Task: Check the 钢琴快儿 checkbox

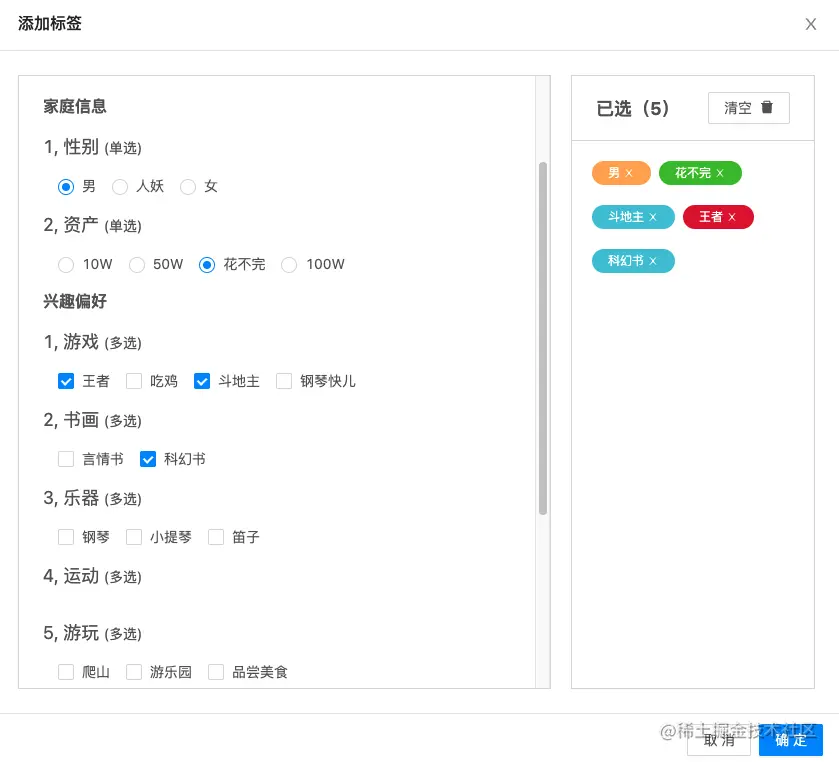Action: (x=284, y=382)
